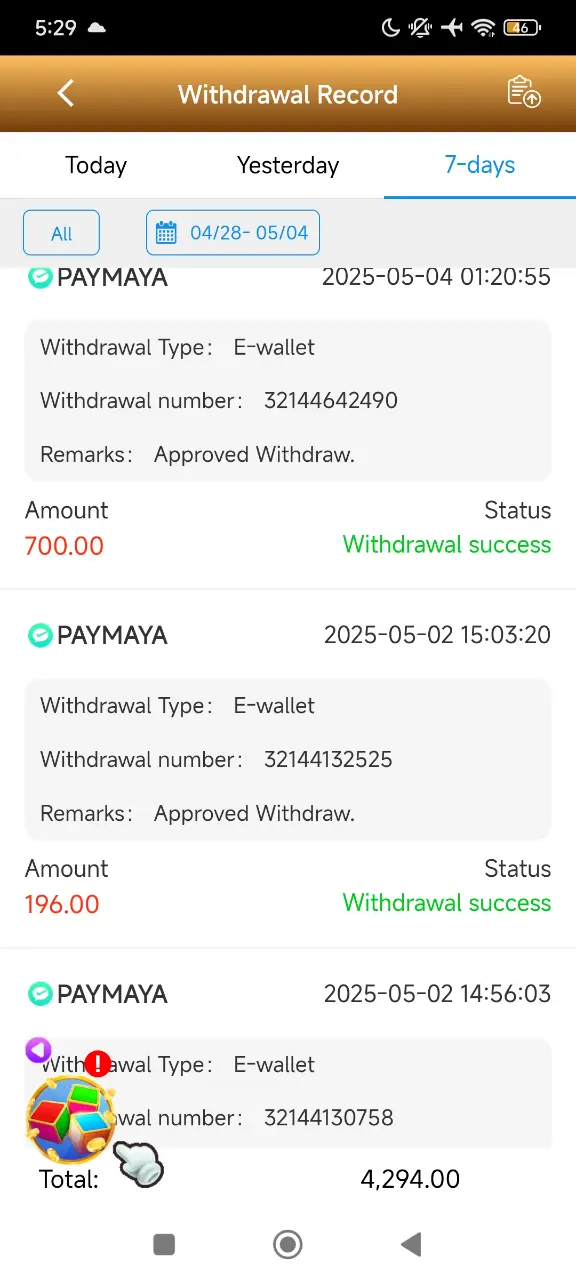This screenshot has width=576, height=1280.
Task: Select the 7-days tab
Action: [x=480, y=165]
